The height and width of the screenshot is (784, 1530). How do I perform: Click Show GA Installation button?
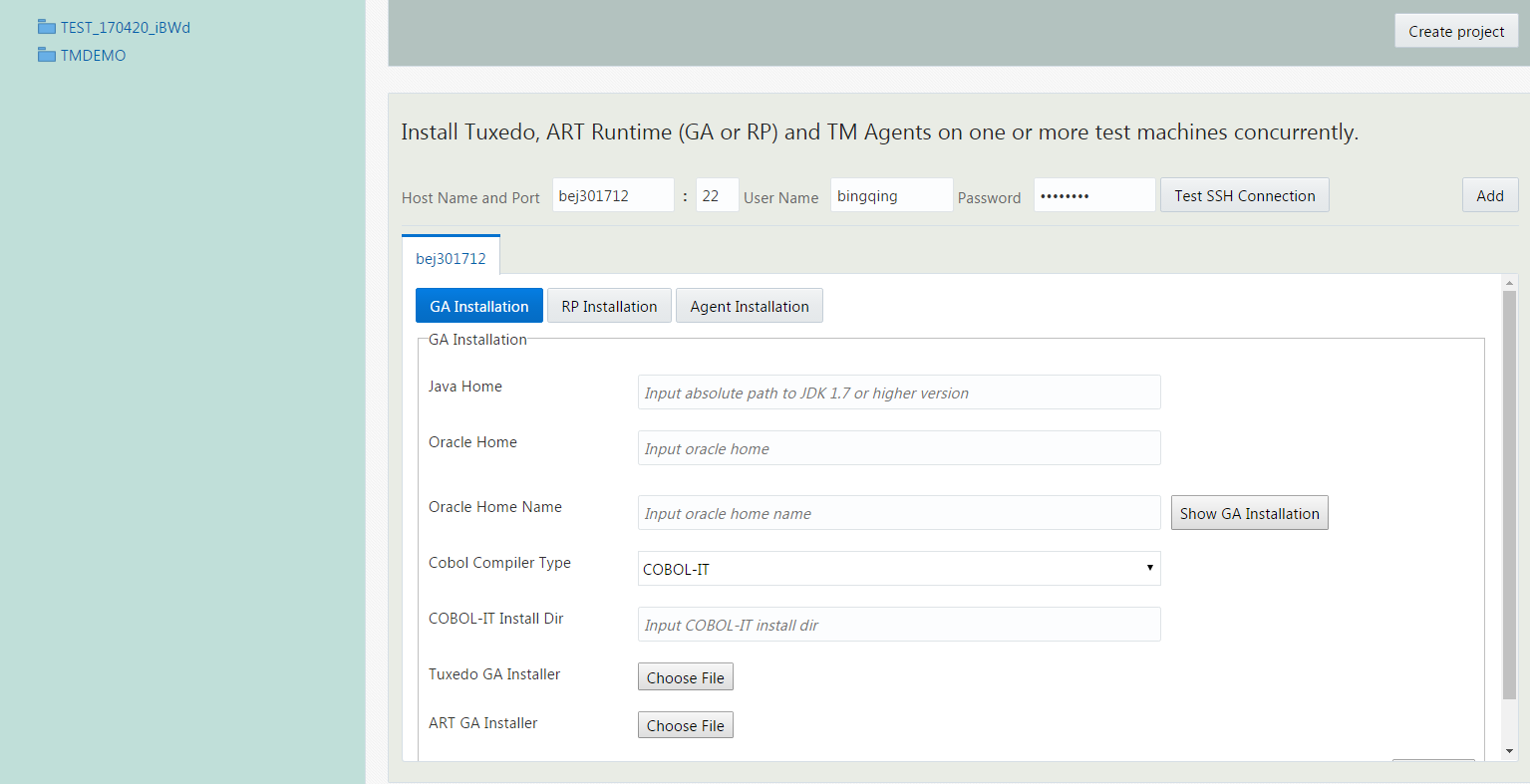tap(1250, 513)
